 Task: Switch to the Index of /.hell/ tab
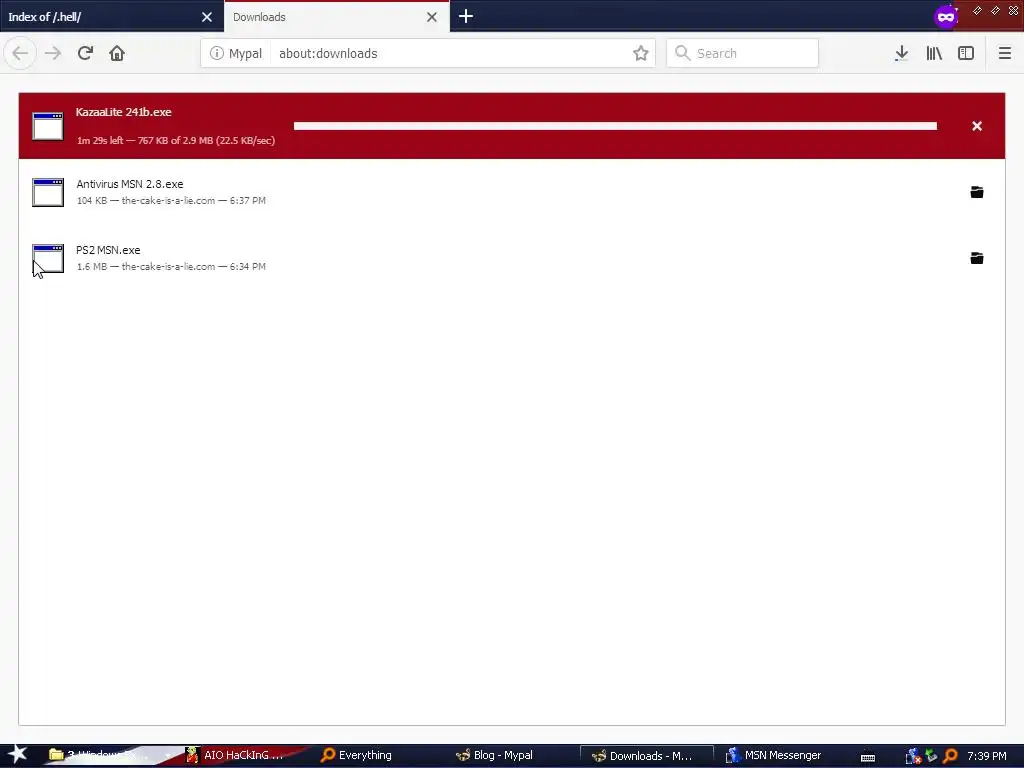coord(112,16)
